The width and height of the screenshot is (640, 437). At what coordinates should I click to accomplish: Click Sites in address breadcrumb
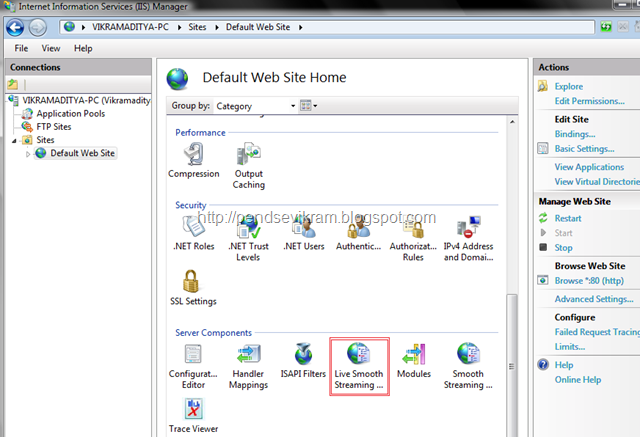point(197,27)
